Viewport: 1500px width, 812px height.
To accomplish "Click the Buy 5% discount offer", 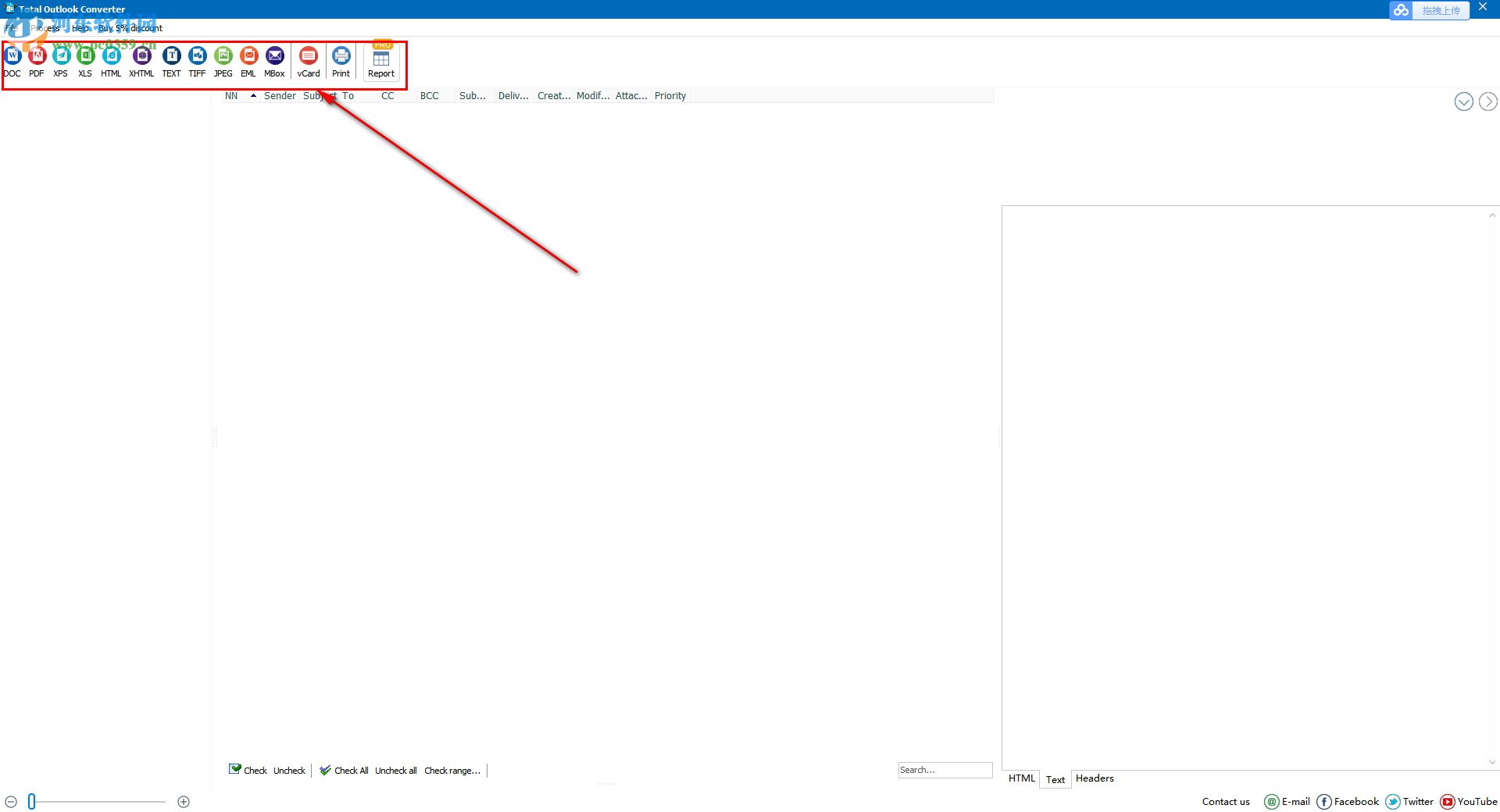I will click(x=130, y=27).
